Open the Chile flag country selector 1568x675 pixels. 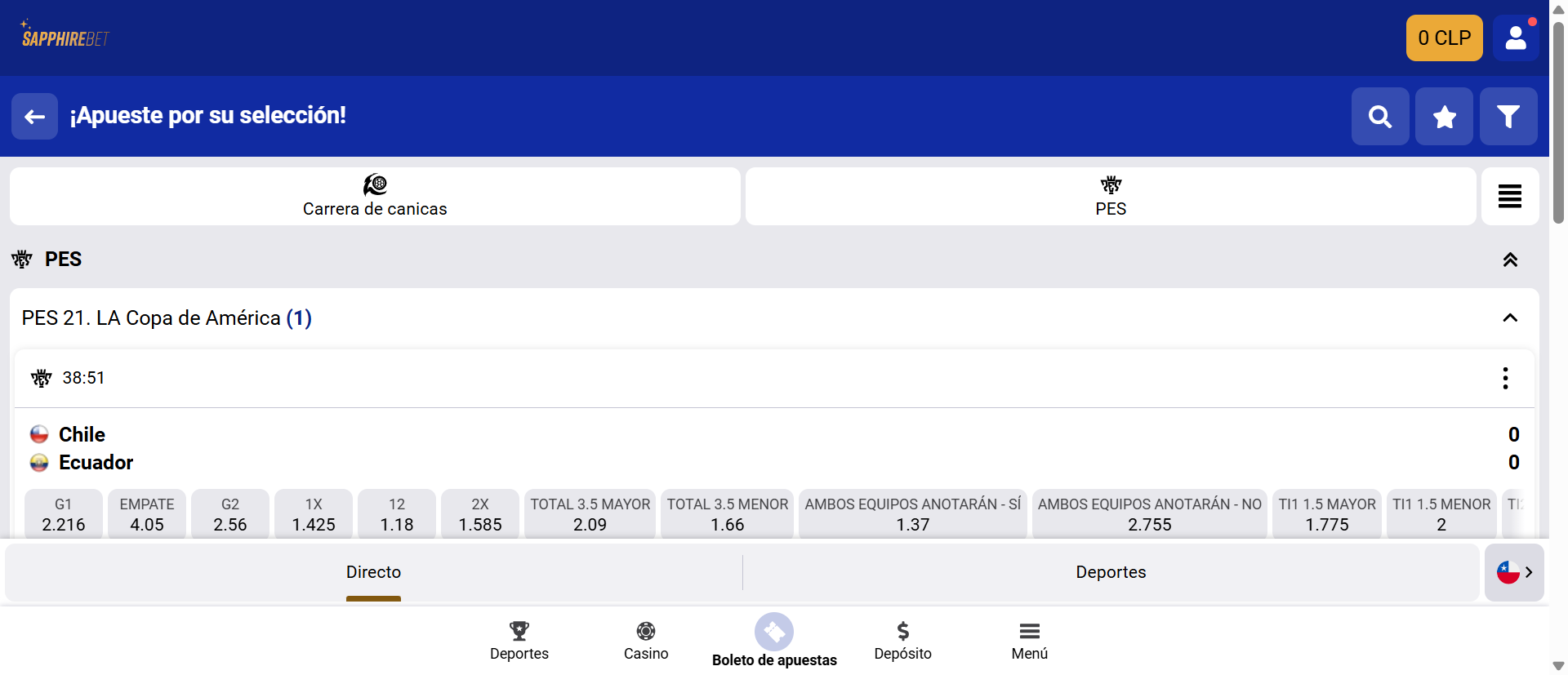[1514, 572]
